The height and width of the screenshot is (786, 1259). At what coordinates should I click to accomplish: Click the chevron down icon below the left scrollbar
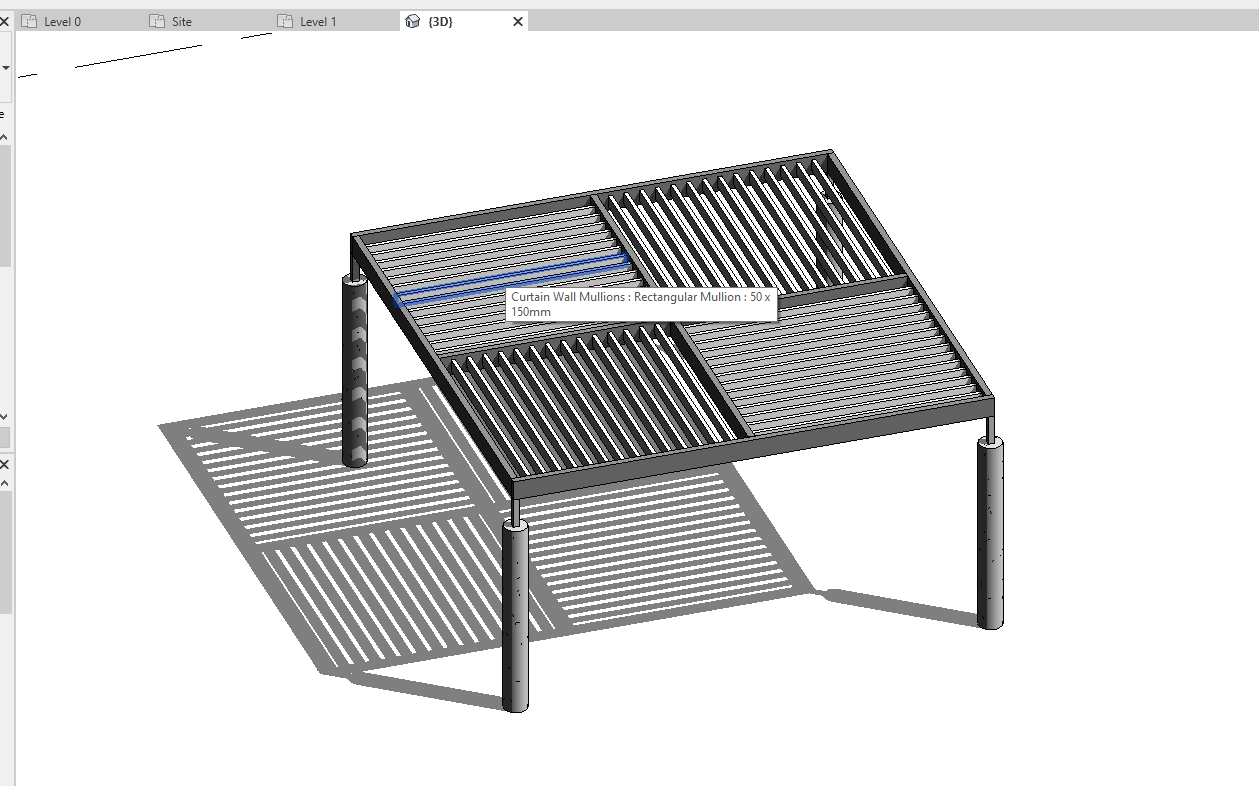[x=5, y=418]
